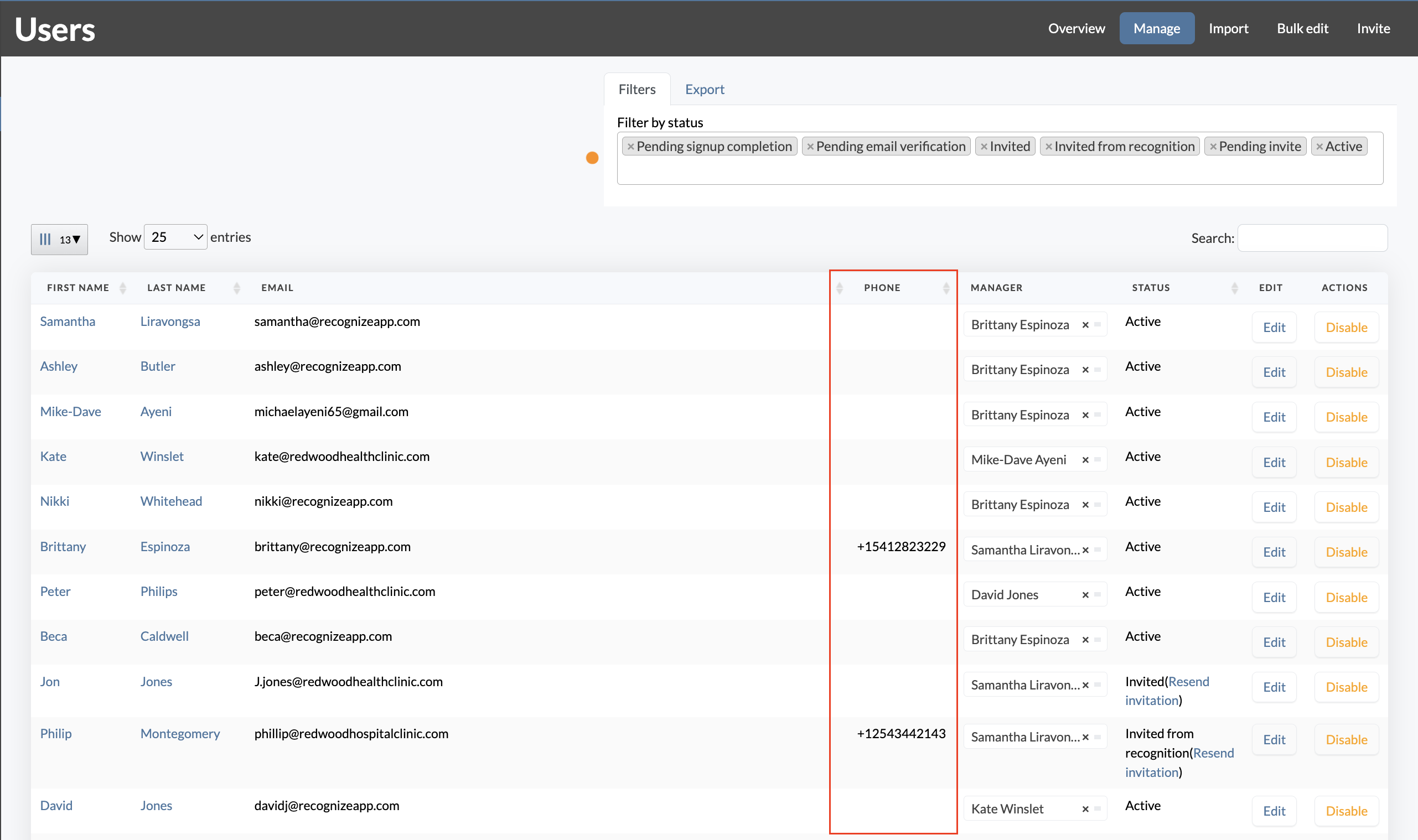Viewport: 1418px width, 840px height.
Task: Remove the Pending invite filter tag
Action: tap(1213, 147)
